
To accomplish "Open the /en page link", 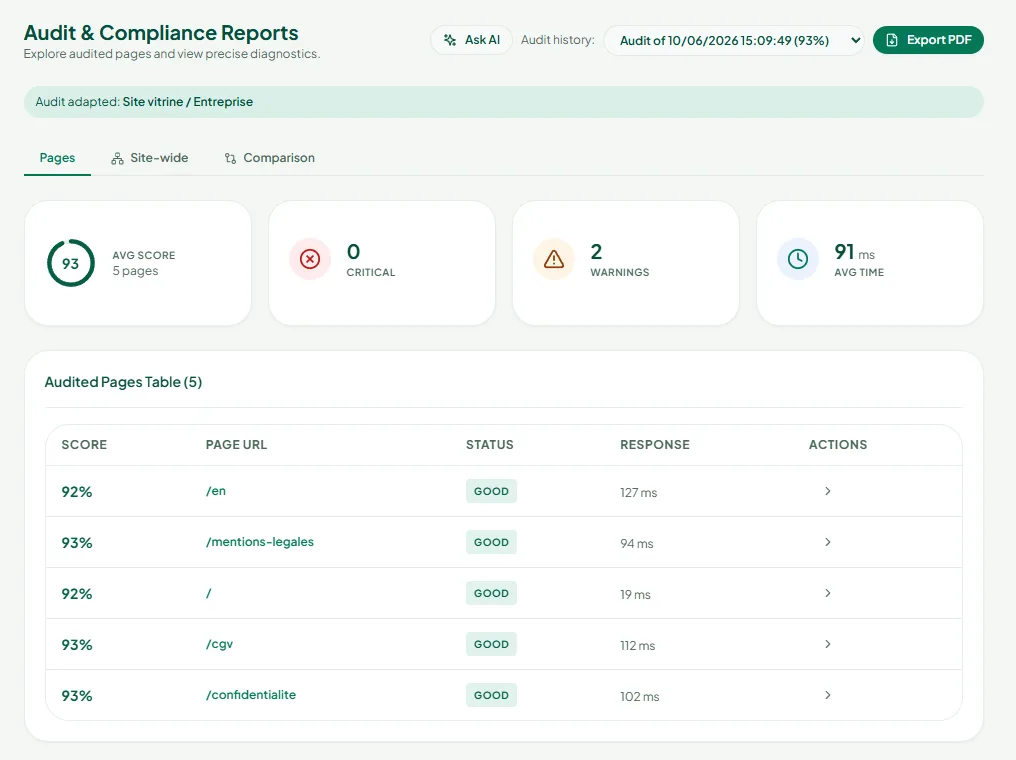I will click(x=216, y=491).
